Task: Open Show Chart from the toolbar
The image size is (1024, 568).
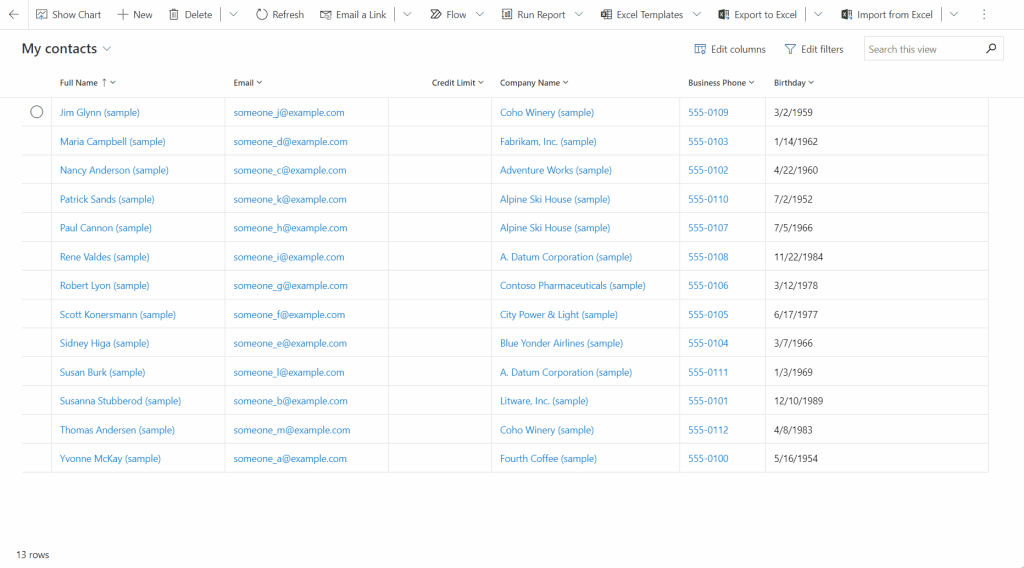Action: tap(68, 15)
